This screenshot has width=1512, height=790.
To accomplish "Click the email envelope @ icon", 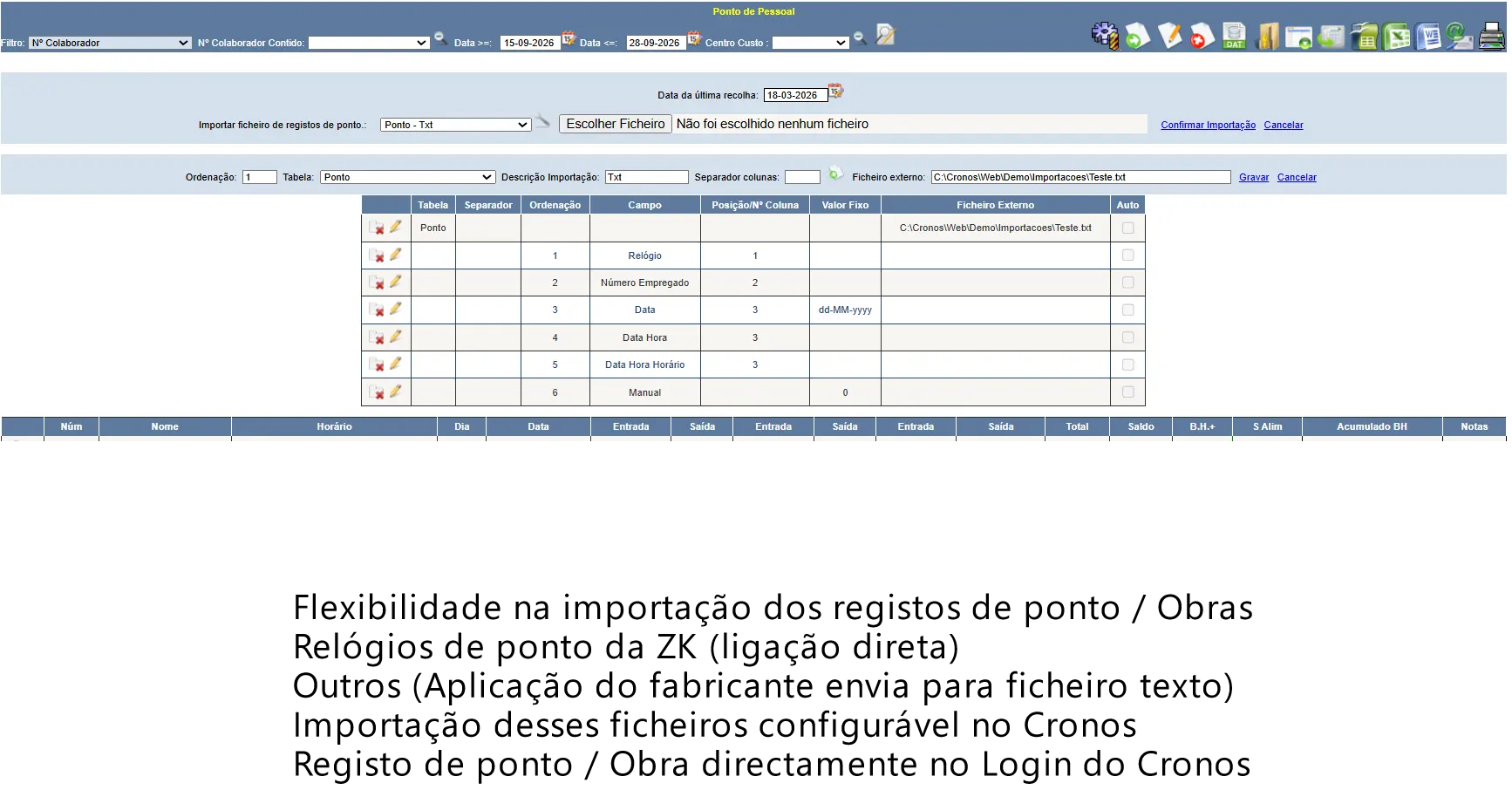I will 1460,37.
